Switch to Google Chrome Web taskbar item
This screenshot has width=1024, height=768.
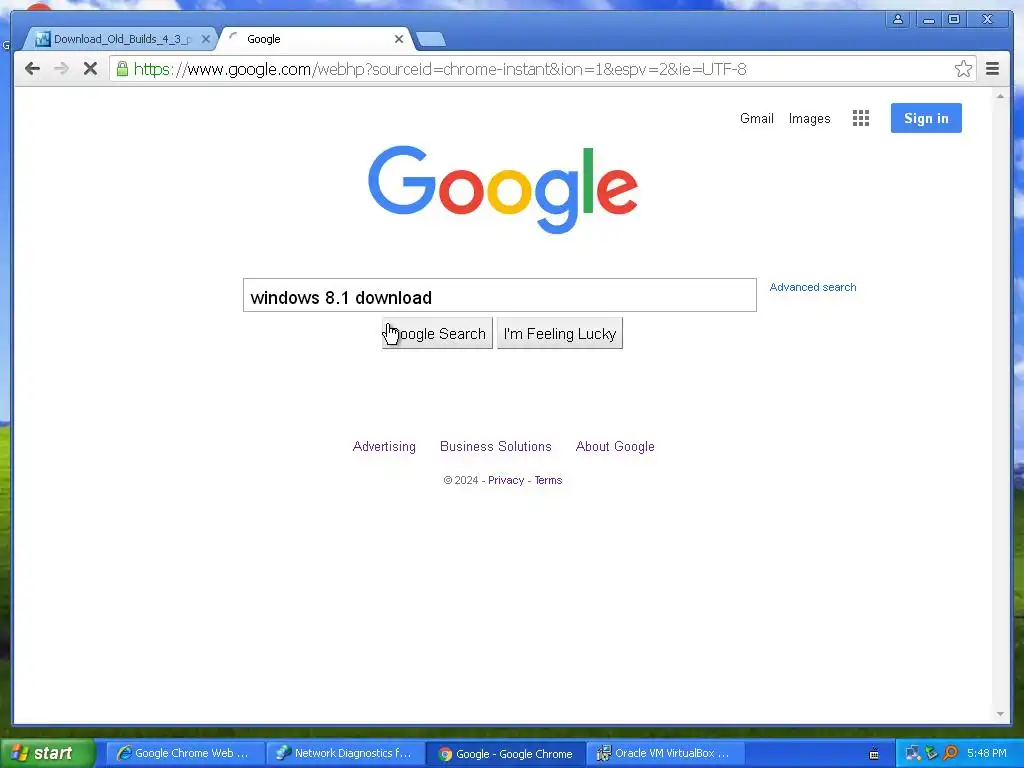[185, 753]
